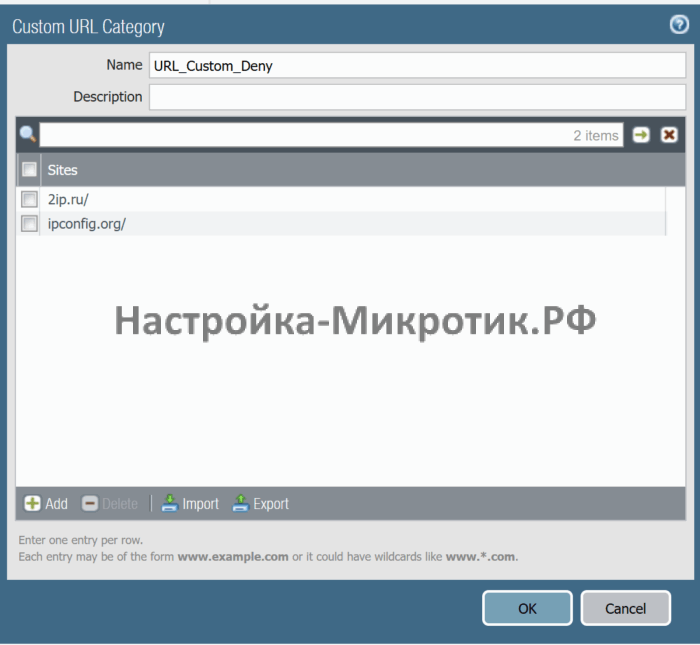Screen dimensions: 700x645
Task: Click the disabled Delete button
Action: click(110, 504)
